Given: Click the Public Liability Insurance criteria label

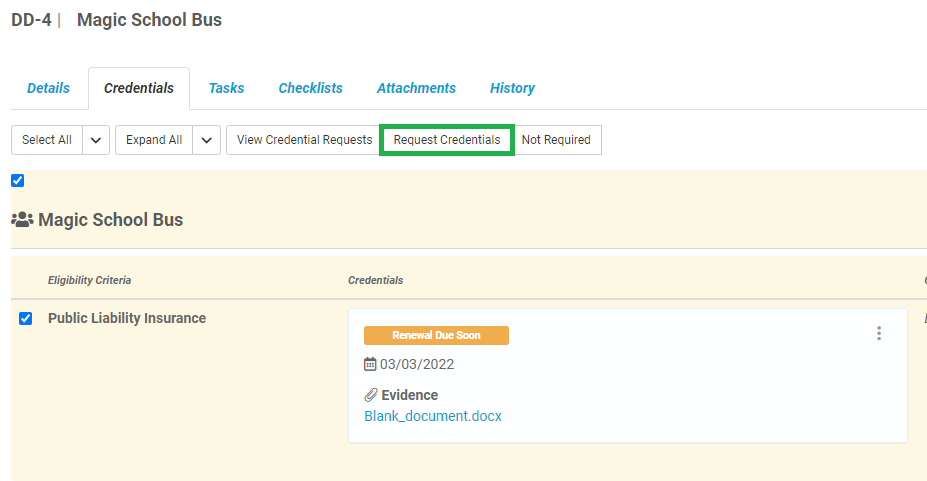Looking at the screenshot, I should click(127, 318).
